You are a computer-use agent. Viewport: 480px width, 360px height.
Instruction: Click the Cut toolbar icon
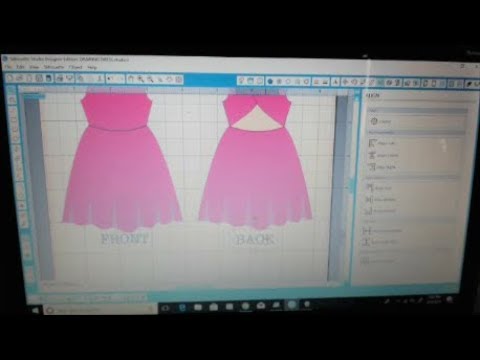coord(99,79)
